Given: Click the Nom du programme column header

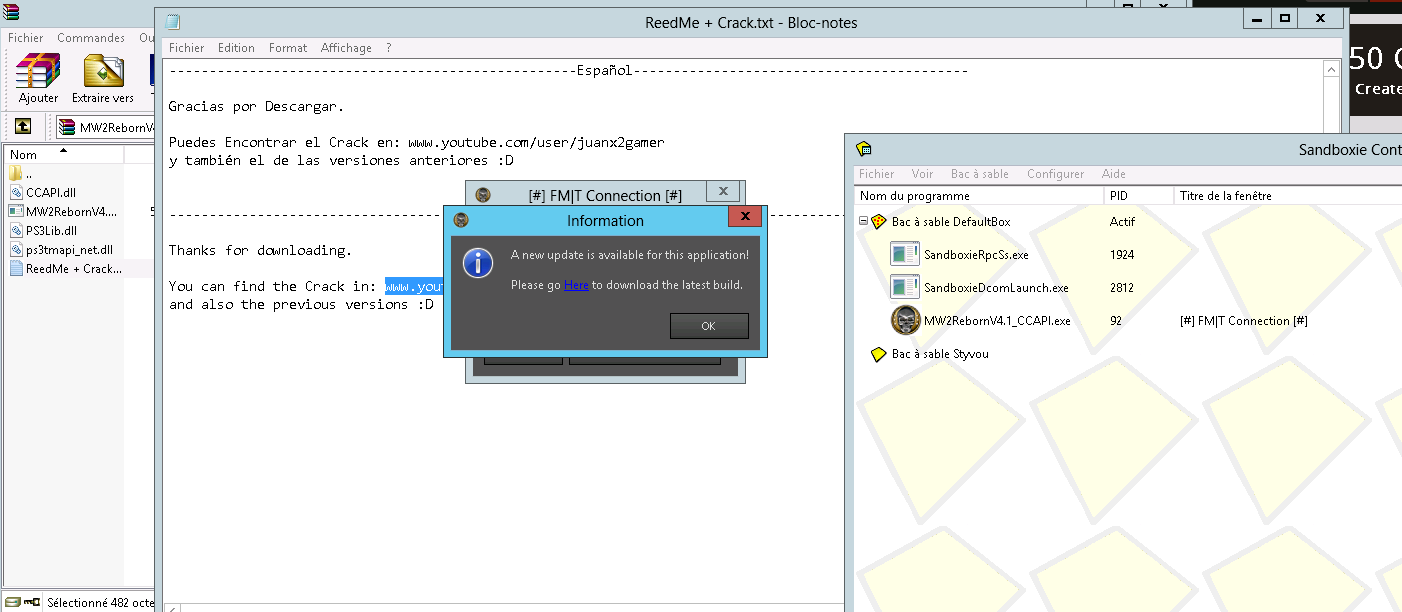Looking at the screenshot, I should [x=979, y=196].
